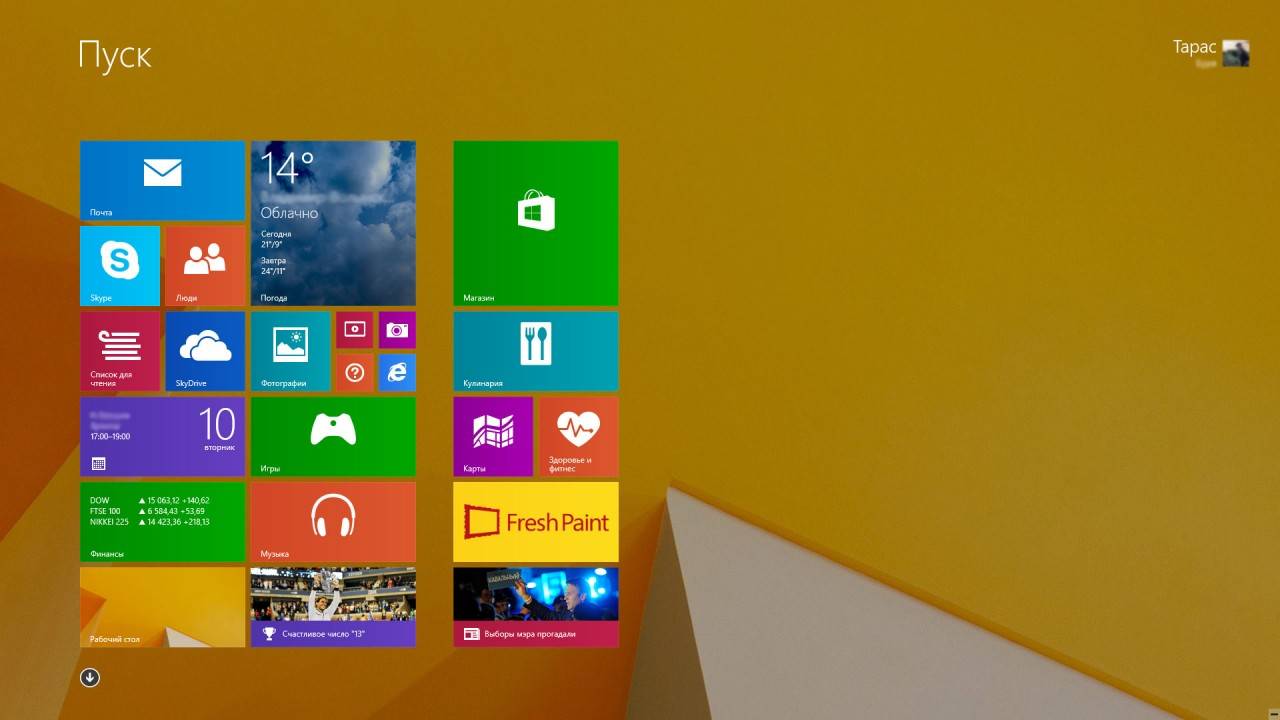Show all apps with the down arrow
1280x720 pixels.
point(90,678)
